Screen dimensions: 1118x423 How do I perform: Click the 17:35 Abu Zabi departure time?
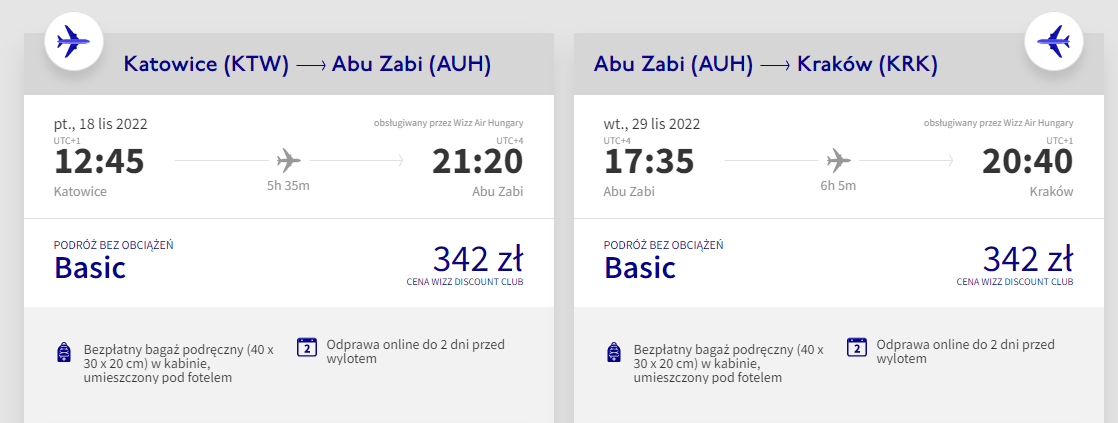tap(650, 162)
